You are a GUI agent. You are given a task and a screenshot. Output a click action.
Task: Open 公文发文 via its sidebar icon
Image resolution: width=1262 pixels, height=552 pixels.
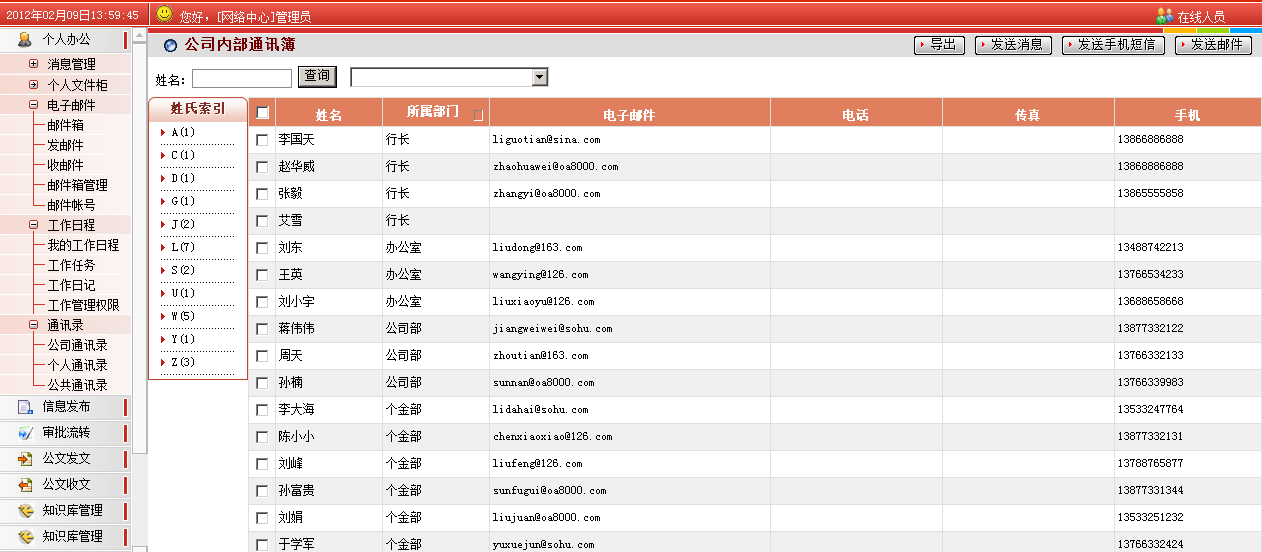pyautogui.click(x=25, y=458)
